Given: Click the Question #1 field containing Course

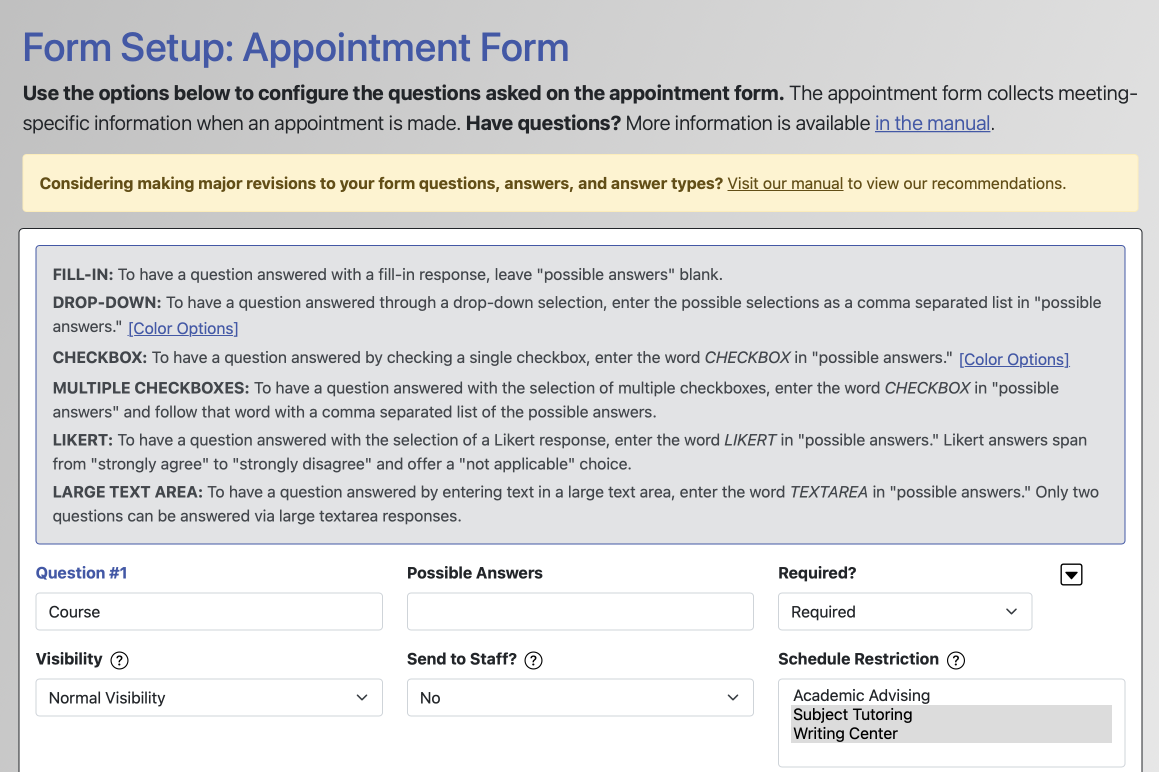Looking at the screenshot, I should point(208,612).
